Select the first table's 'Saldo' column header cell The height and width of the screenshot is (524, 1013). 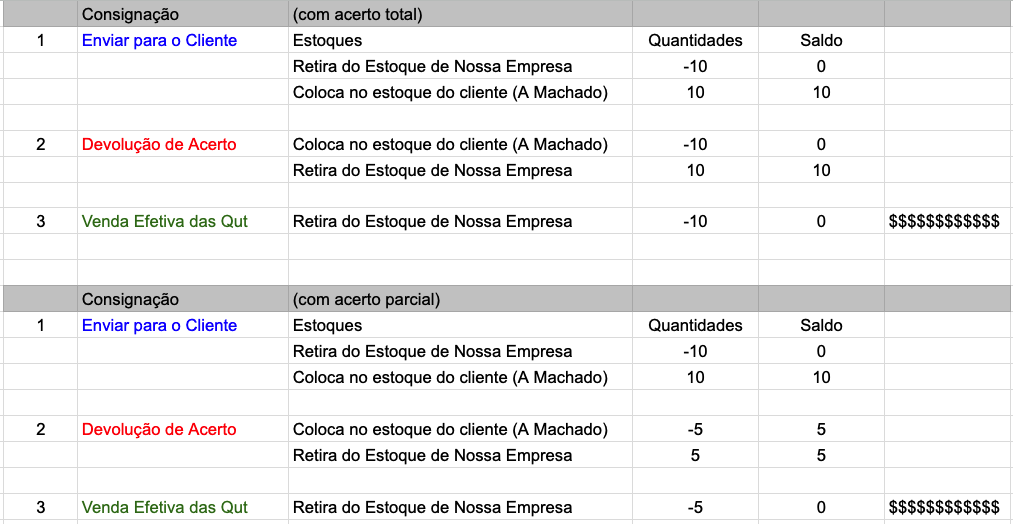click(x=821, y=41)
